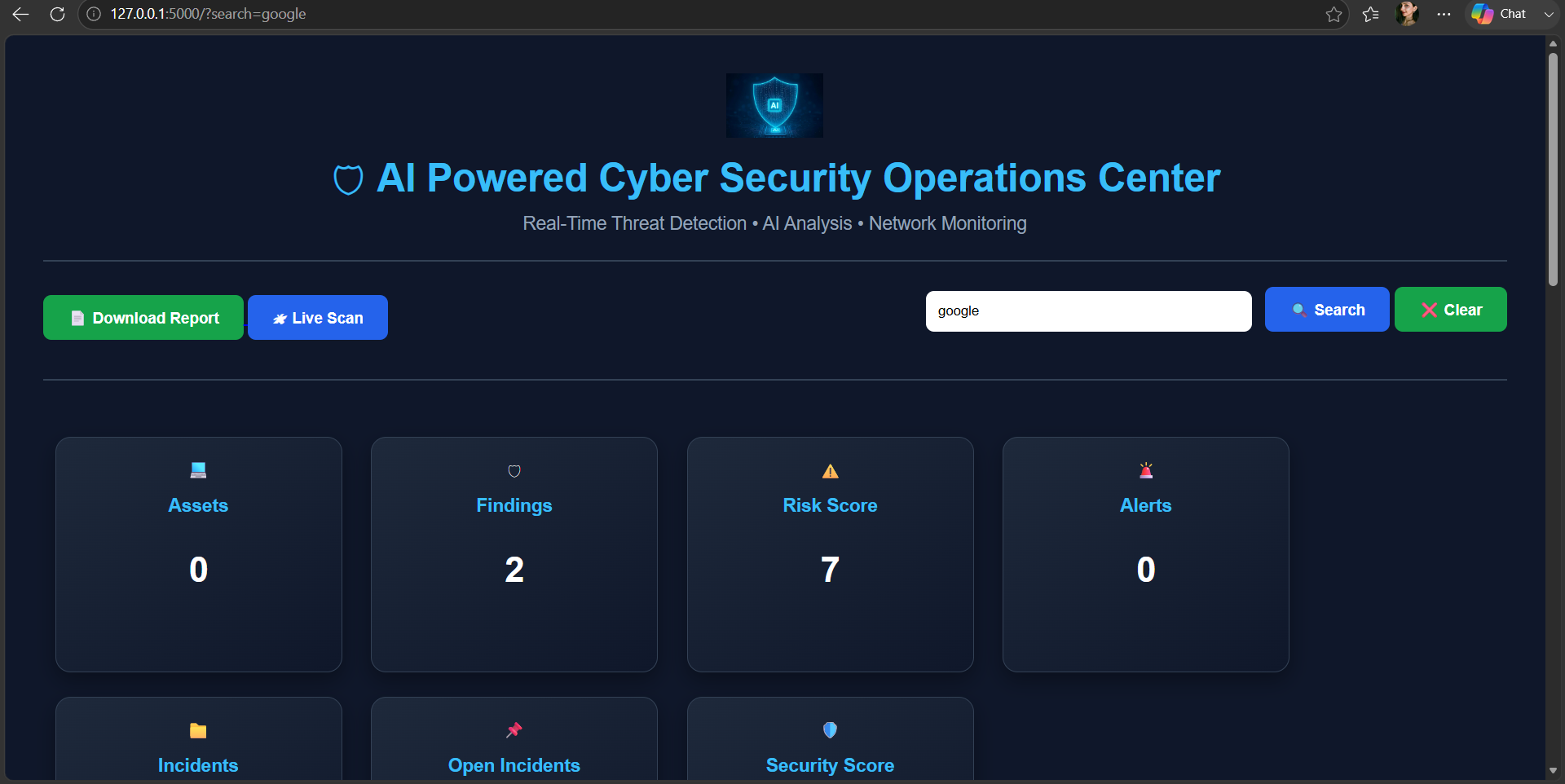Screen dimensions: 1565x784
Task: Click the blue shield on Security Score card
Action: coord(830,730)
